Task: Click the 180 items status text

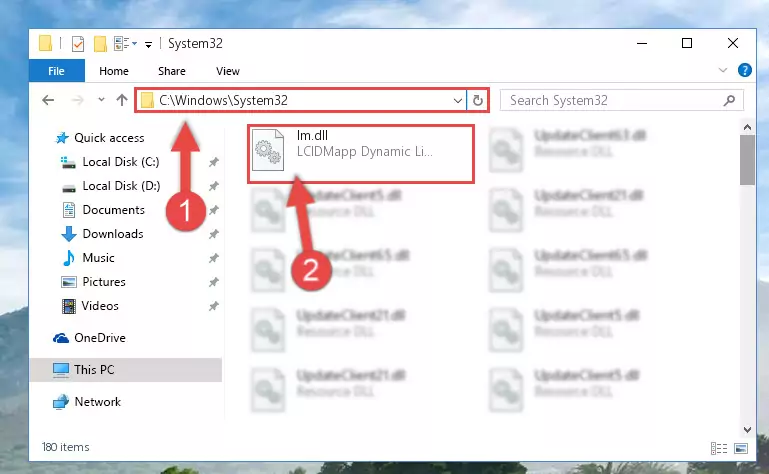Action: [66, 447]
